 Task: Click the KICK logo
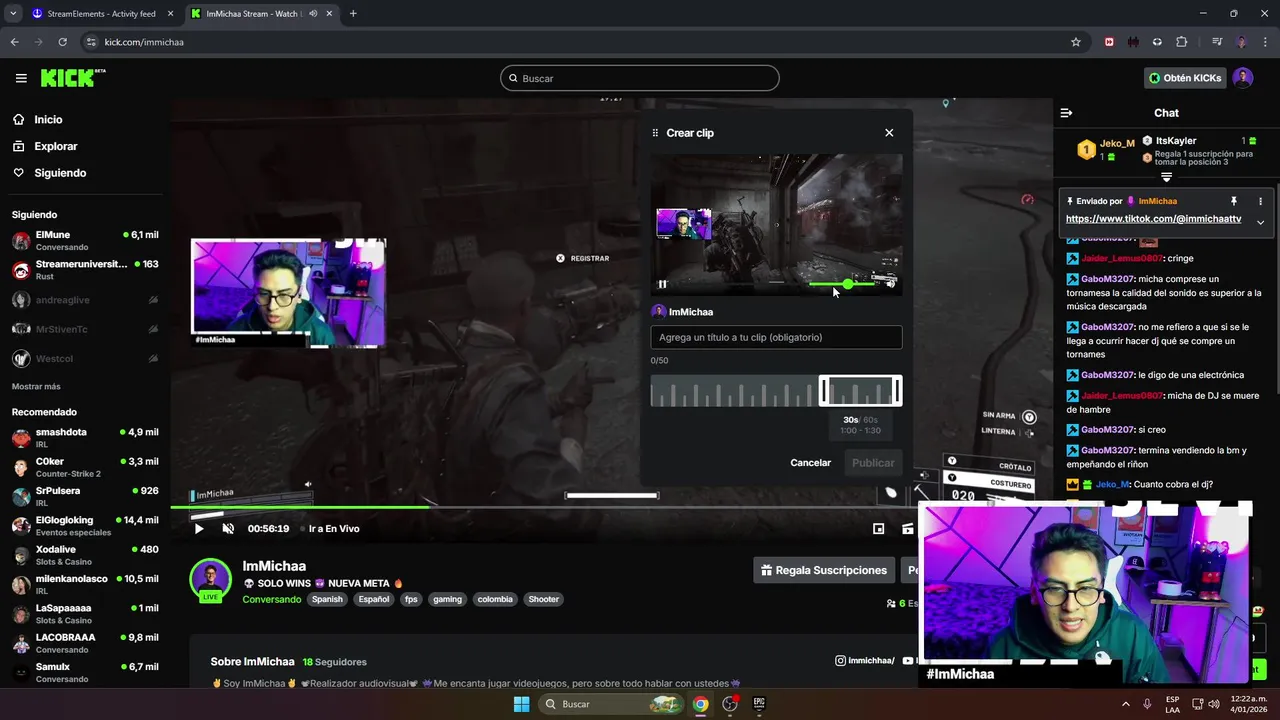click(72, 78)
